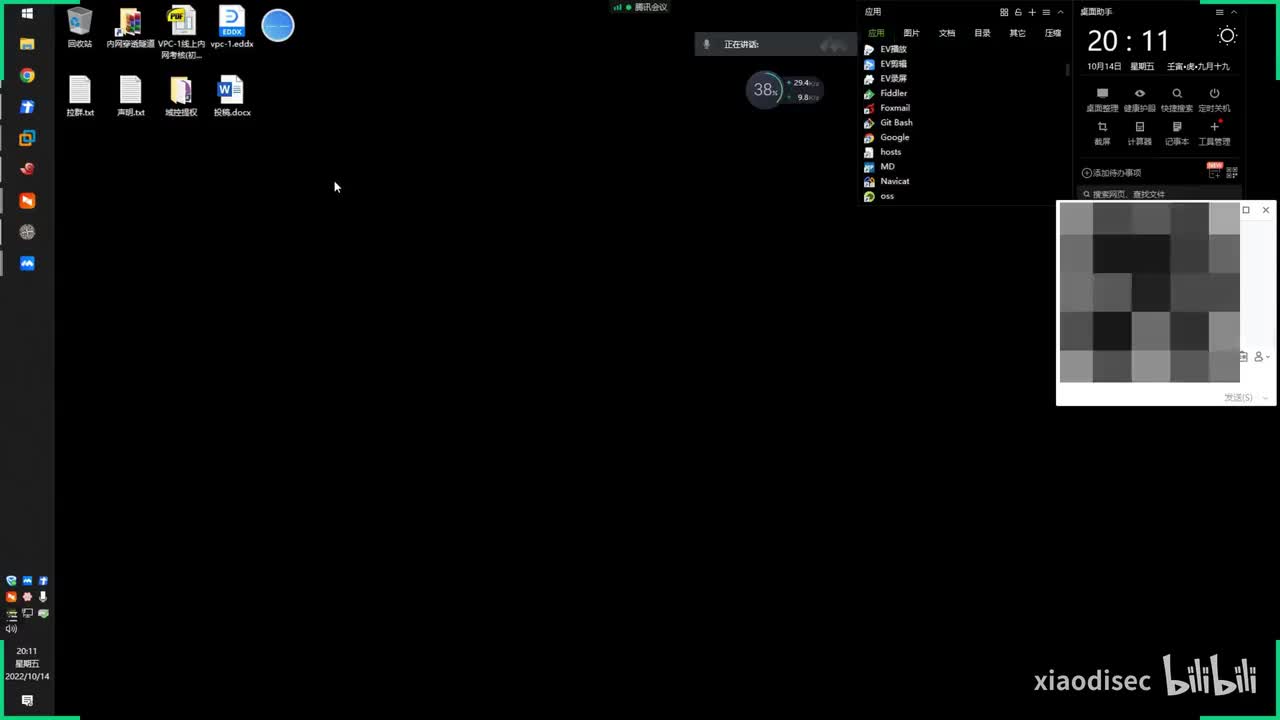Open 桌面整理 desktop organizer tool
1280x720 pixels.
(x=1102, y=100)
